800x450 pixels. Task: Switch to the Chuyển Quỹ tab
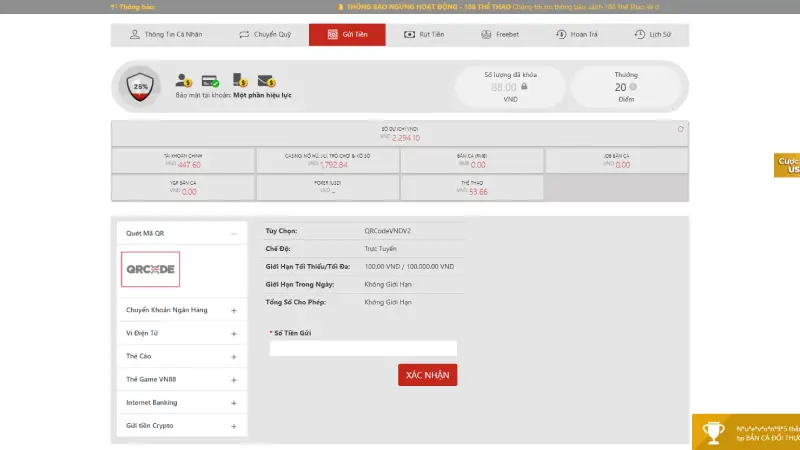pos(265,35)
